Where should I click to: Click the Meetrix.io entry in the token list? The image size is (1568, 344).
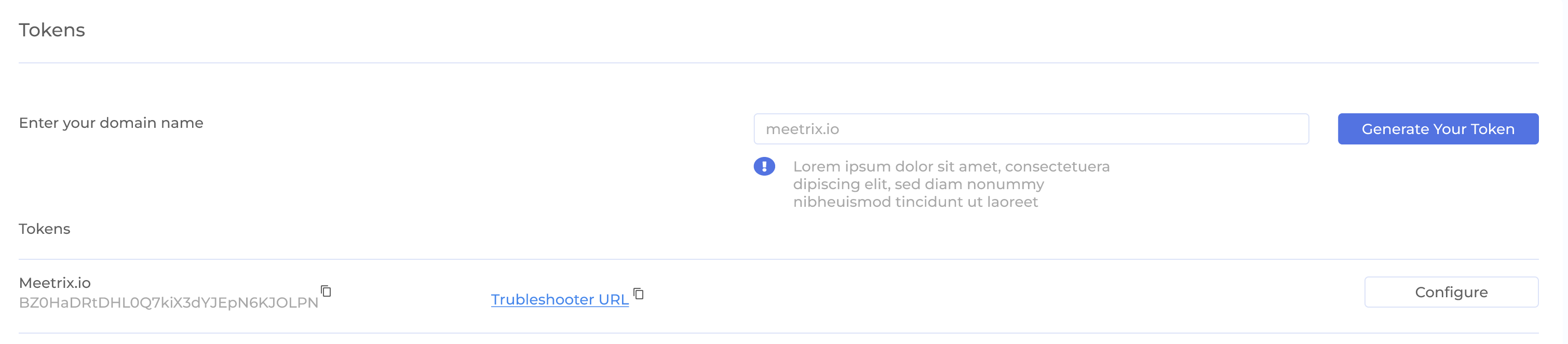(x=55, y=282)
